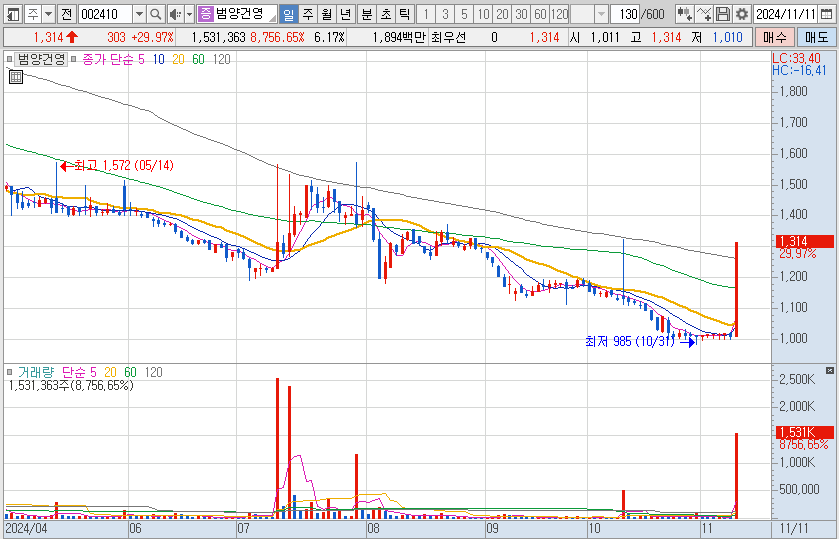The width and height of the screenshot is (839, 539).
Task: Click the small square before 범양건영 legend
Action: pos(9,59)
